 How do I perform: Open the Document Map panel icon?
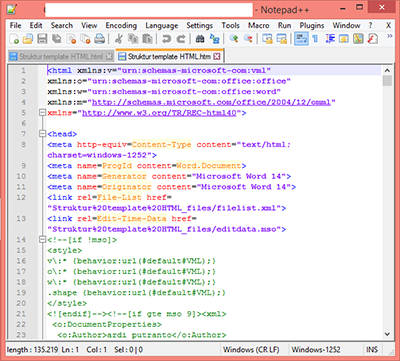tap(358, 39)
